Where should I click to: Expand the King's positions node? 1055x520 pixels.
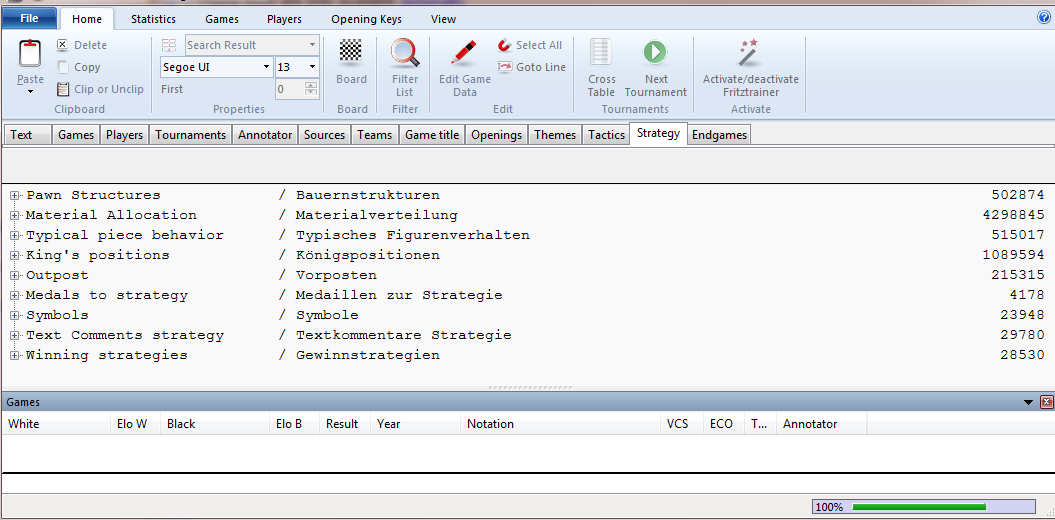[x=15, y=256]
